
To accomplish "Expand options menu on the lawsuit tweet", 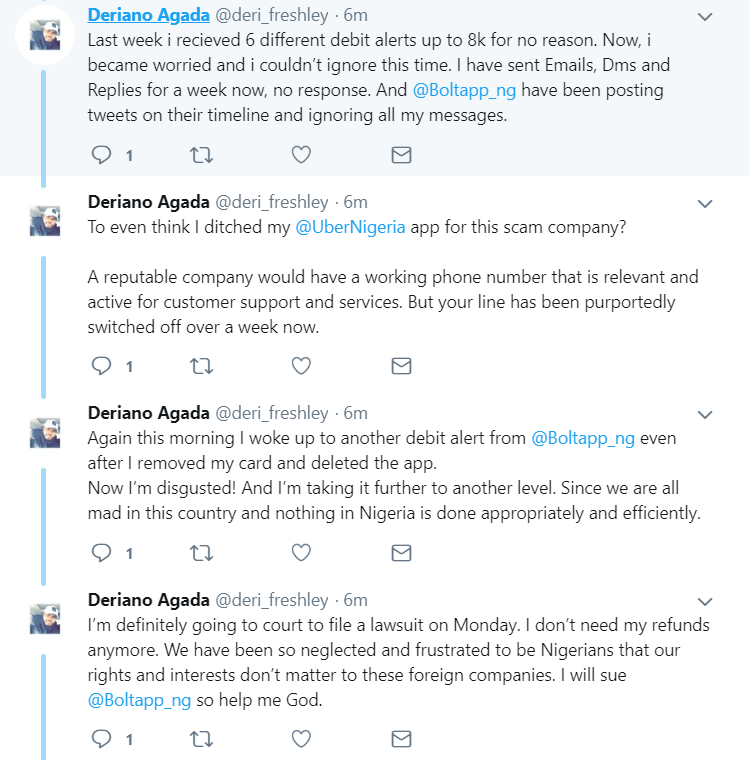I will click(705, 602).
